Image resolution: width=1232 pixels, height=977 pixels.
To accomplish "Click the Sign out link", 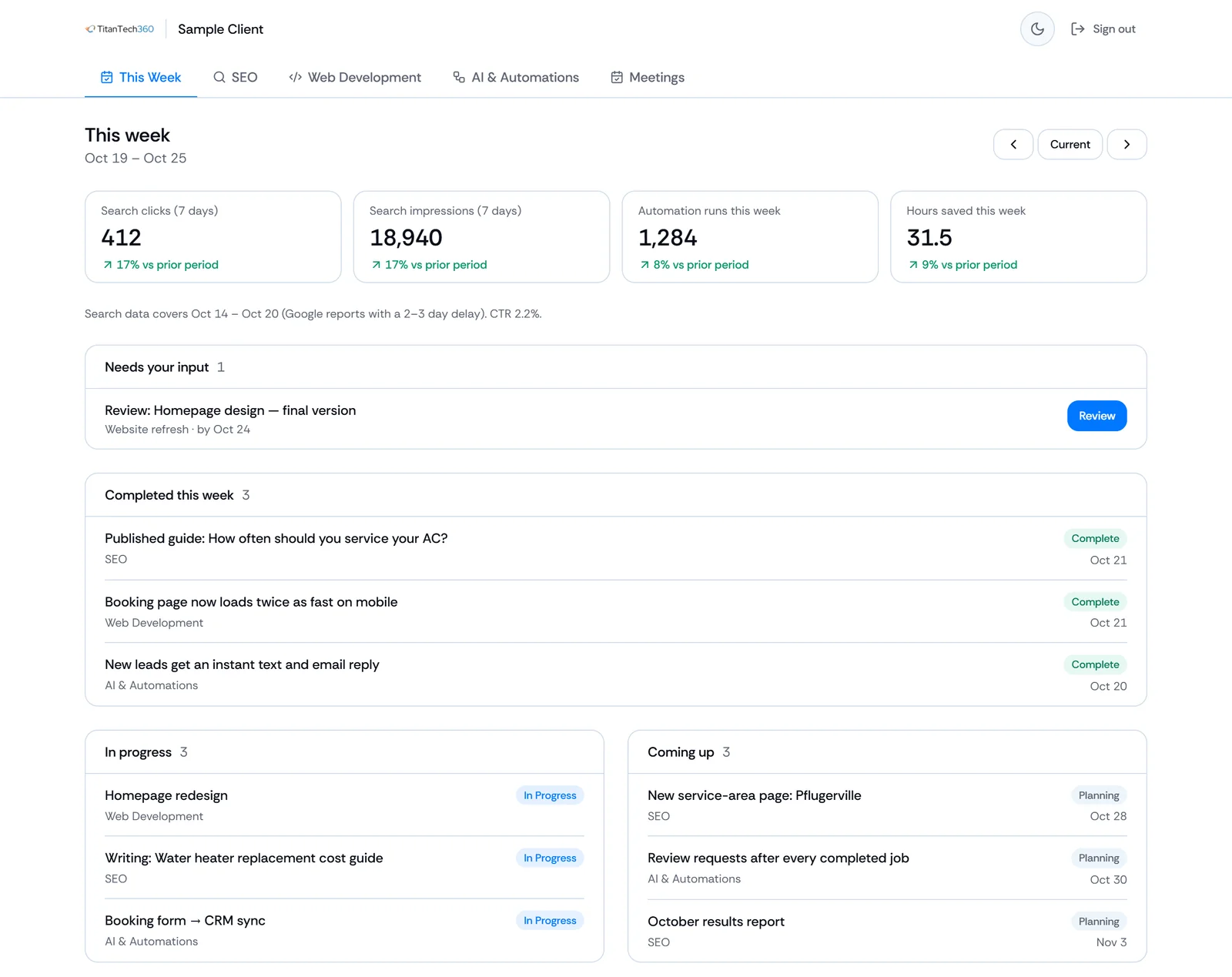I will [1103, 29].
